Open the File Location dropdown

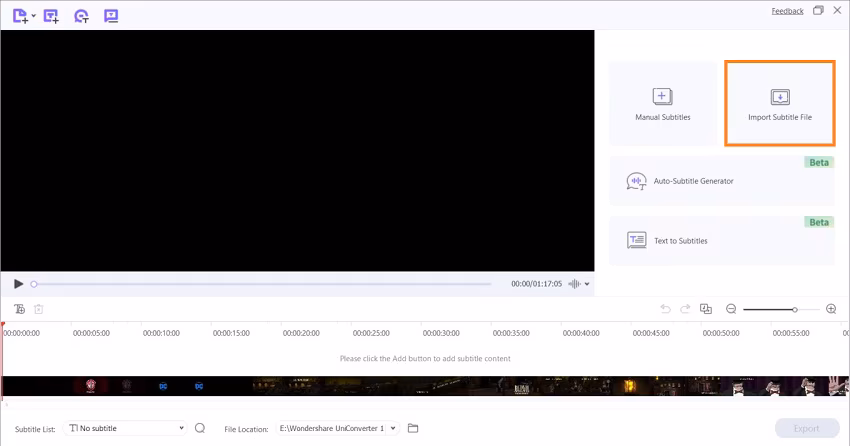pos(338,428)
